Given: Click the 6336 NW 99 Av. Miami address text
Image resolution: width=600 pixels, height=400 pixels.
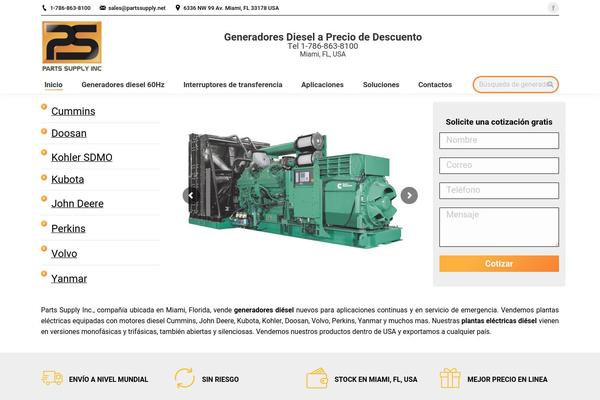Looking at the screenshot, I should point(231,8).
